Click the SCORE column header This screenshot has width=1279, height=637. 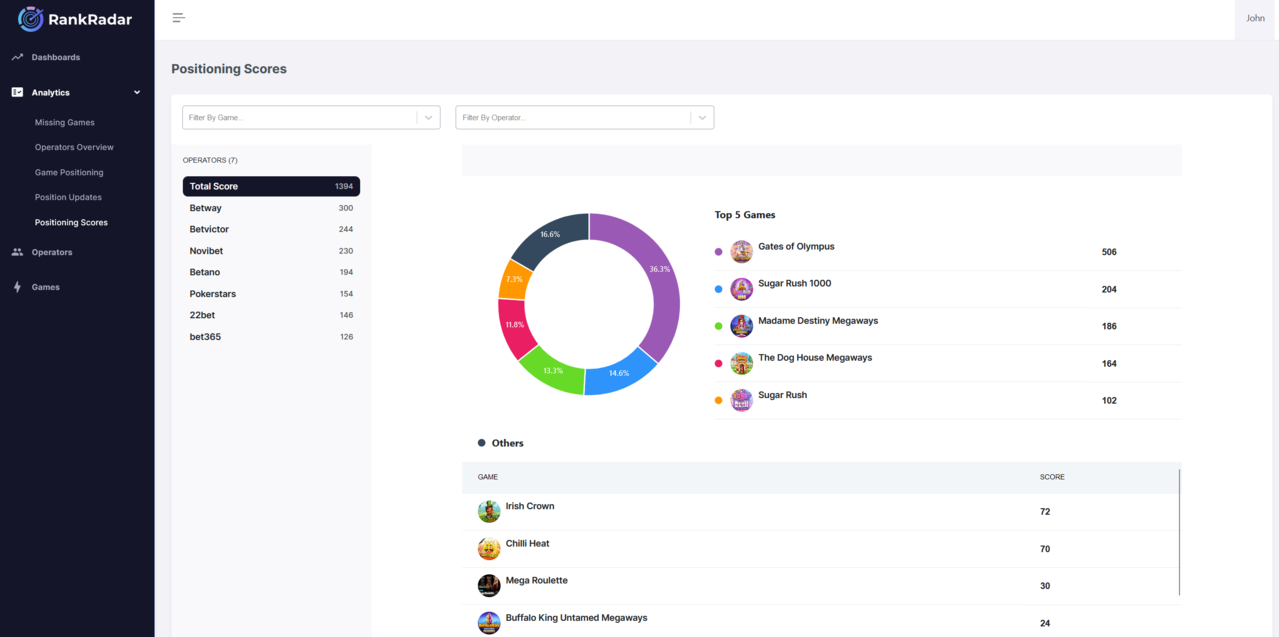[x=1052, y=477]
